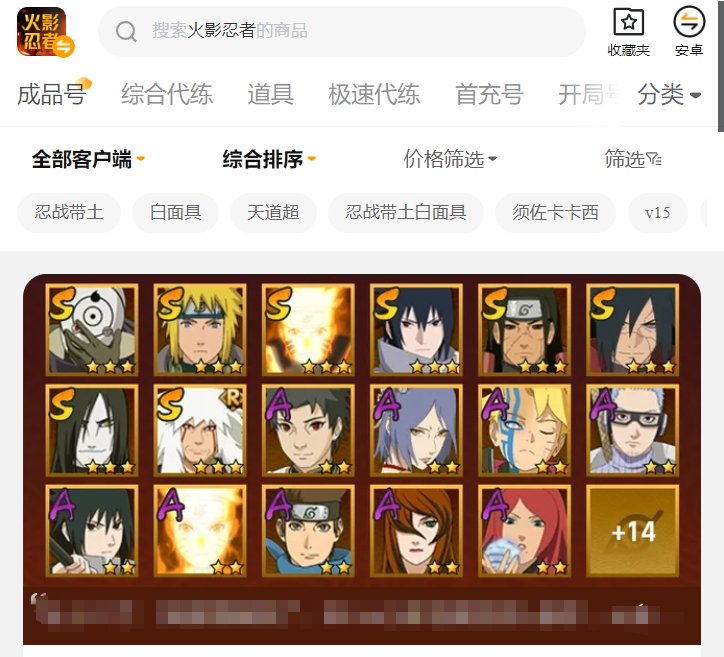Viewport: 724px width, 657px height.
Task: Expand the 综合排序 sort dropdown
Action: point(269,159)
